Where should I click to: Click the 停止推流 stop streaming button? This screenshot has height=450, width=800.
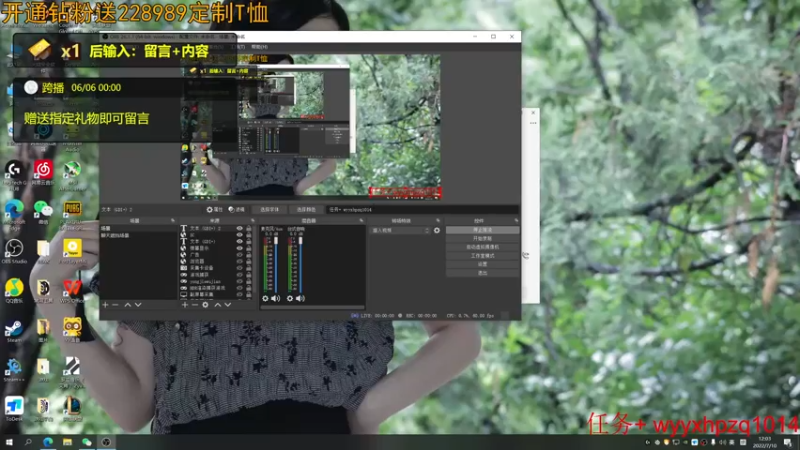pos(483,230)
